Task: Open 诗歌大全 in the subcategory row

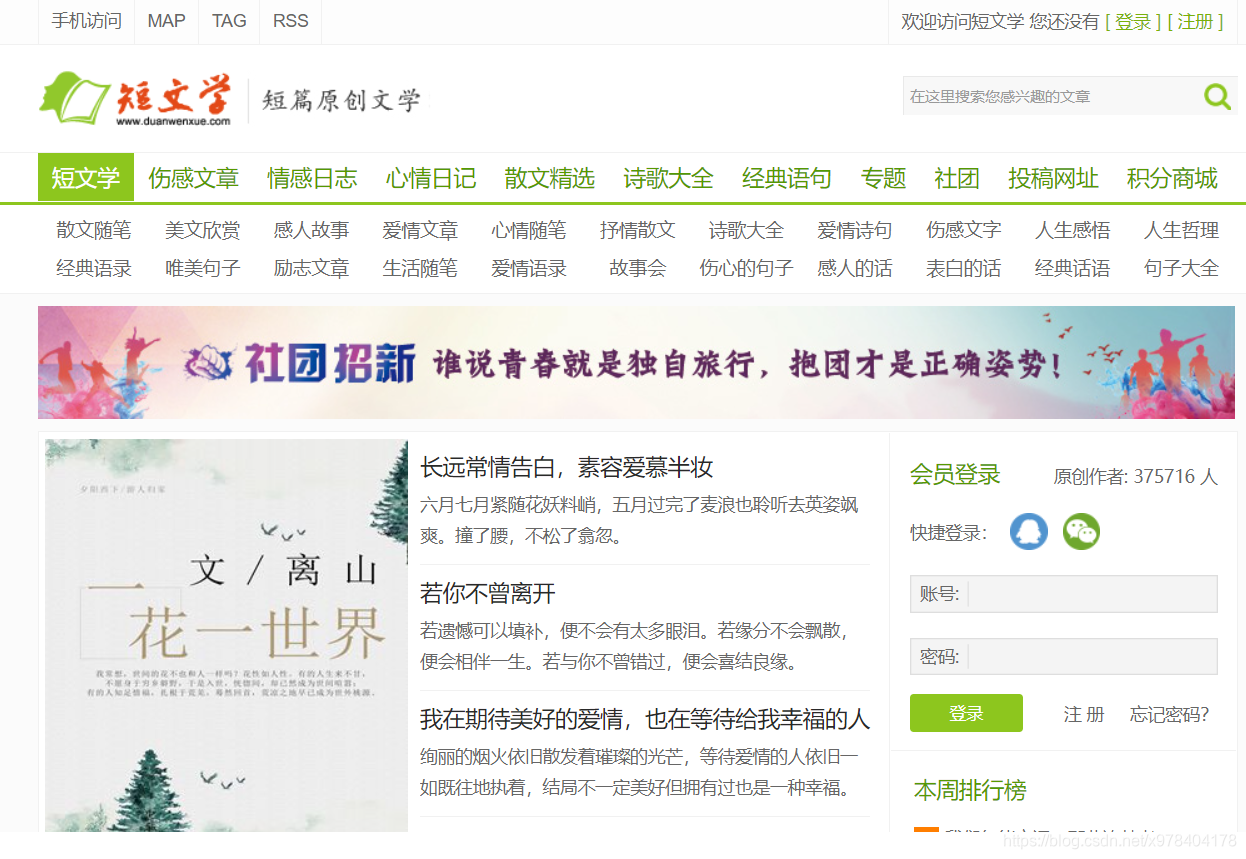Action: 746,230
